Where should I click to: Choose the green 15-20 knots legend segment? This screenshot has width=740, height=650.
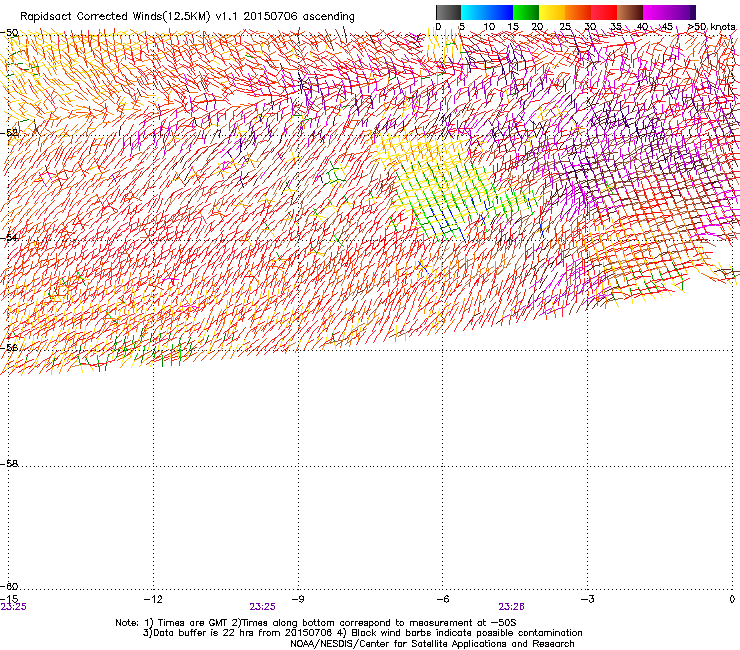click(x=526, y=12)
